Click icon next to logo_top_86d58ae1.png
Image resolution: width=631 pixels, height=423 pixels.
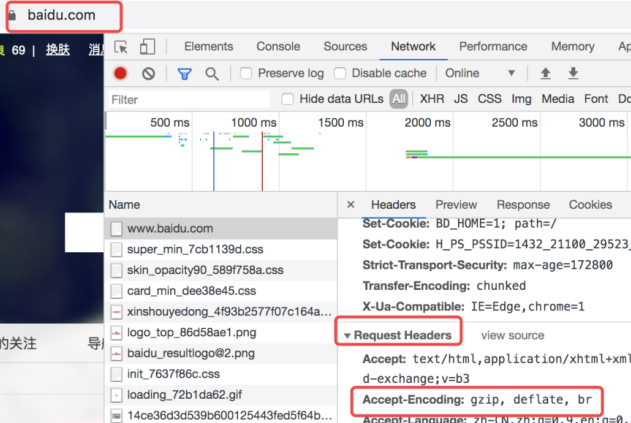(x=116, y=332)
